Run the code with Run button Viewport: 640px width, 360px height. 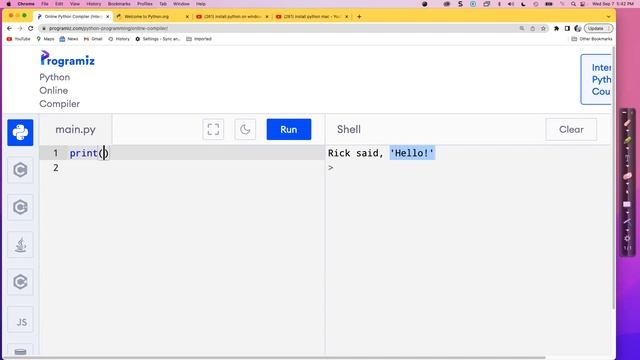pyautogui.click(x=289, y=129)
